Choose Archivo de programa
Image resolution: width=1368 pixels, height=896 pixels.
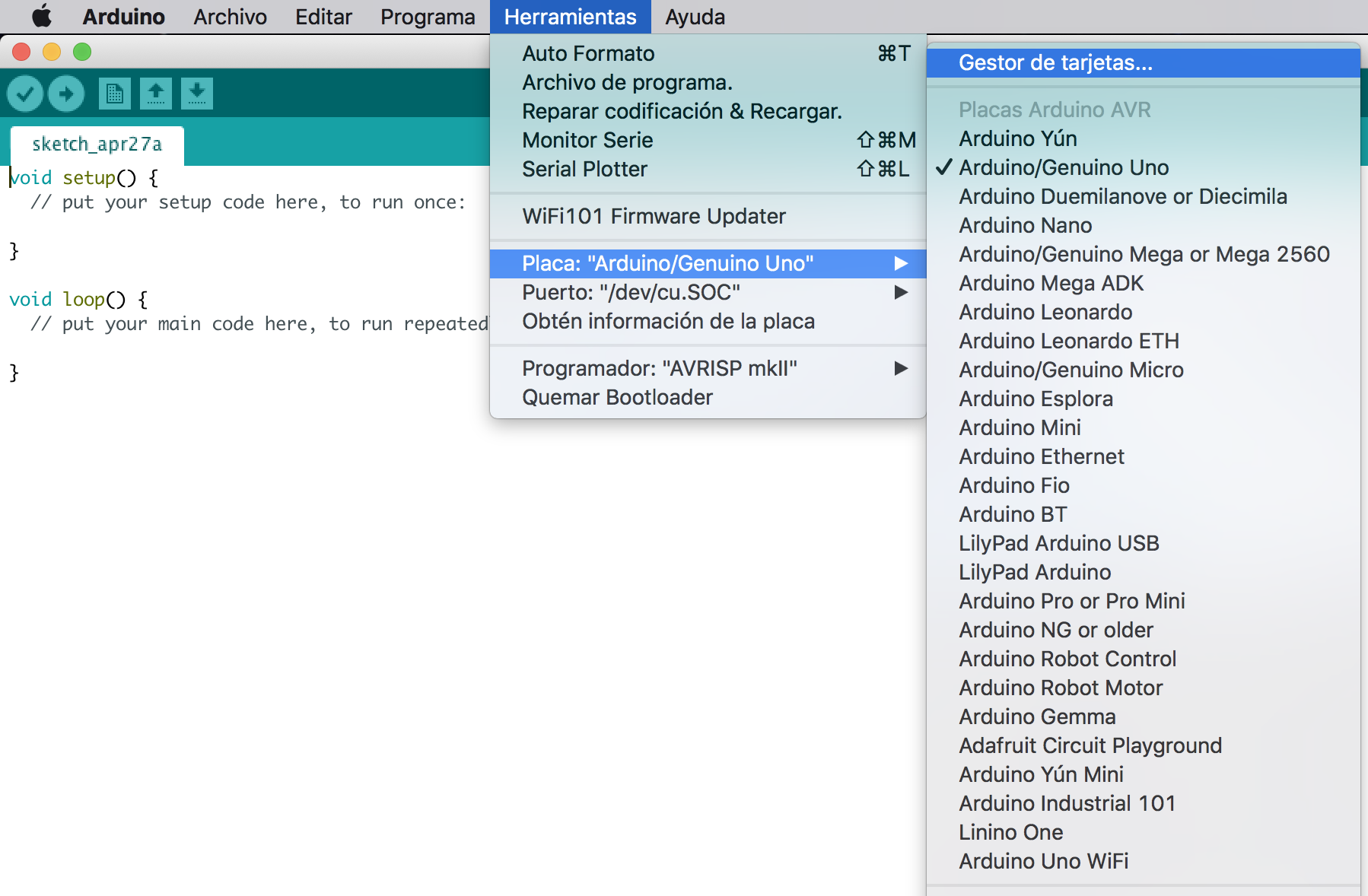pyautogui.click(x=708, y=82)
